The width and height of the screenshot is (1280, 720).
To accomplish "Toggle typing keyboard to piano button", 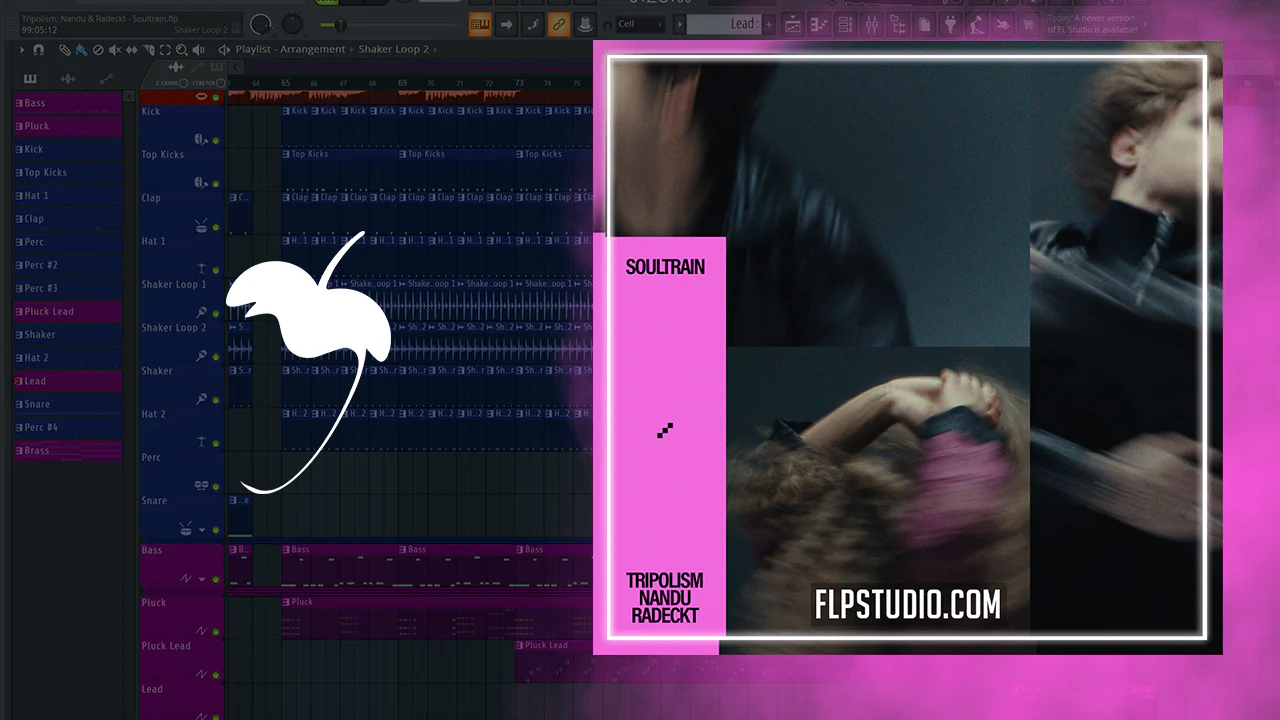I will click(481, 24).
